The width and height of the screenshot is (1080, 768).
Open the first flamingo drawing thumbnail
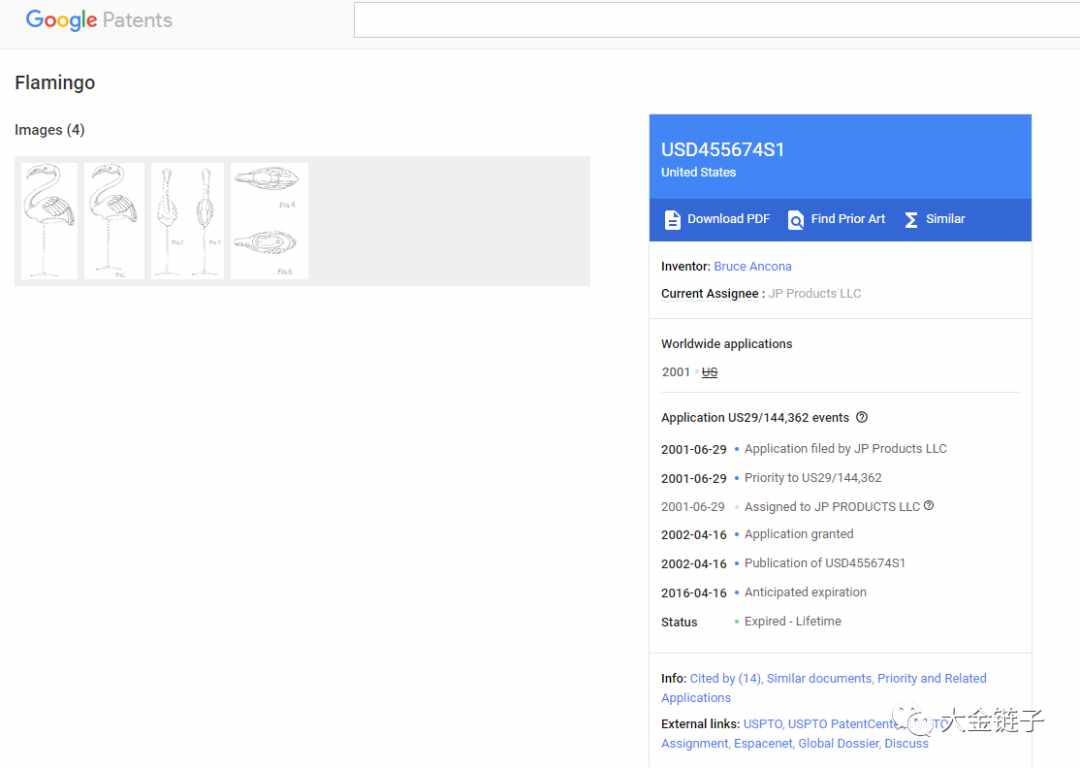(x=49, y=221)
